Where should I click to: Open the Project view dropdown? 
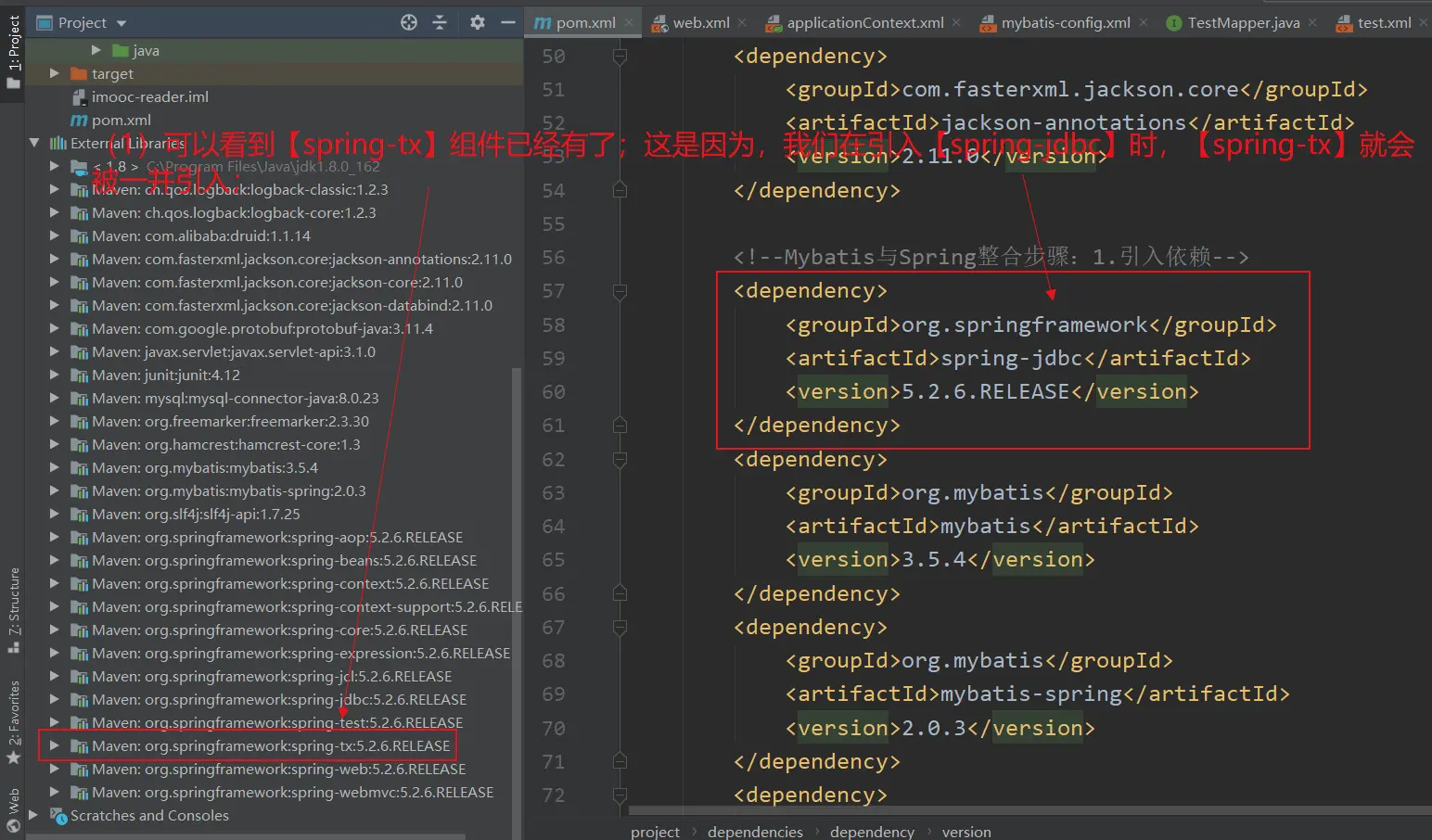(121, 23)
